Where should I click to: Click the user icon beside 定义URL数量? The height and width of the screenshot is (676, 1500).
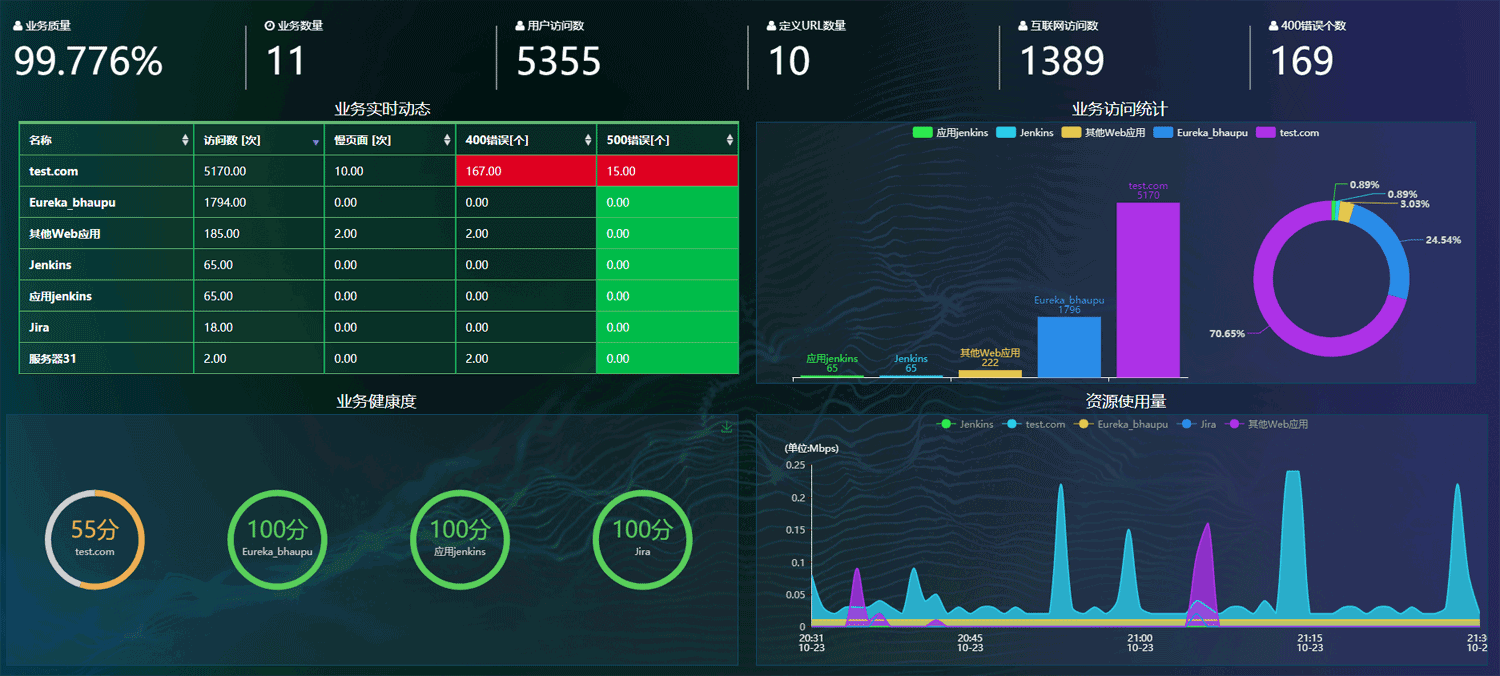point(771,26)
